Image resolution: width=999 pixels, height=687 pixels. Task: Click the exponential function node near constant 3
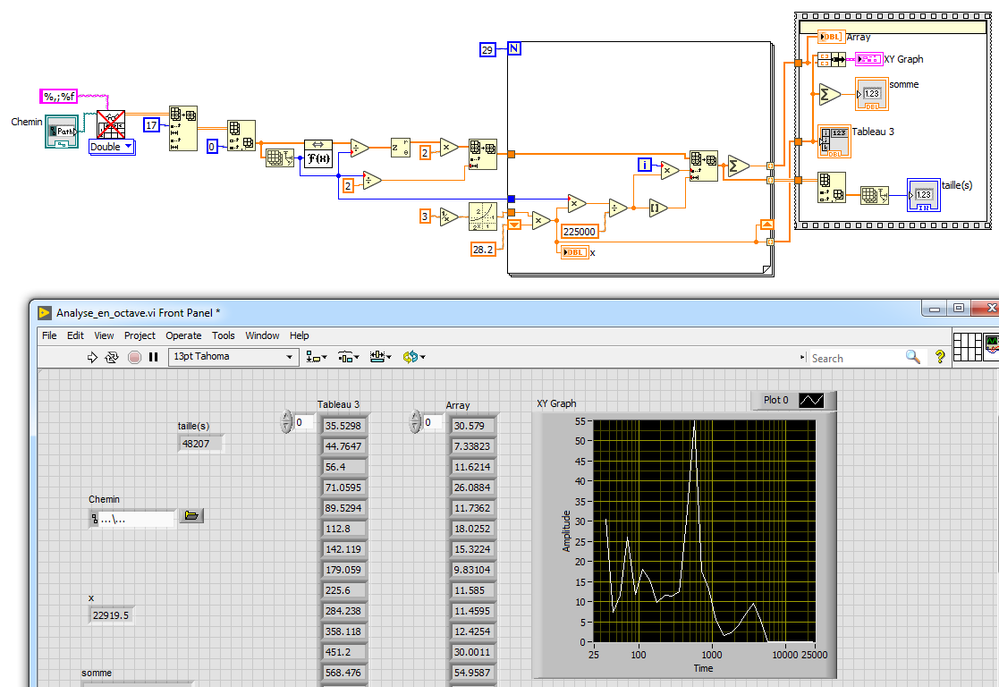(482, 217)
